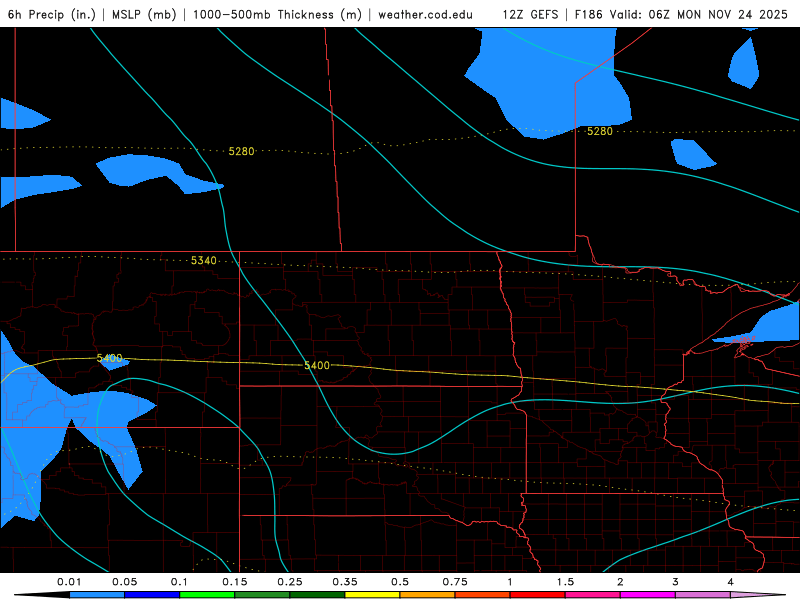Click the 0.75 legend value
800x600 pixels.
click(455, 582)
